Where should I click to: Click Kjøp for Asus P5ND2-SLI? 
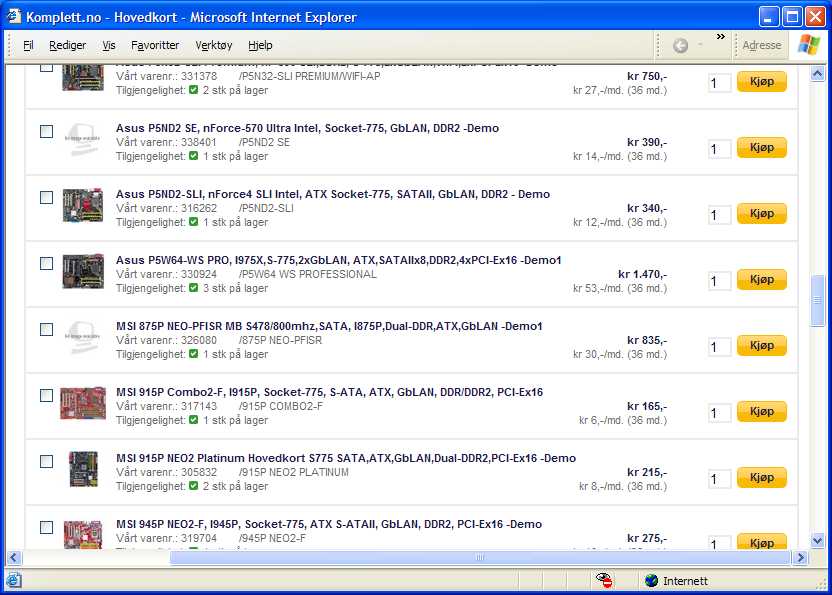[x=761, y=213]
